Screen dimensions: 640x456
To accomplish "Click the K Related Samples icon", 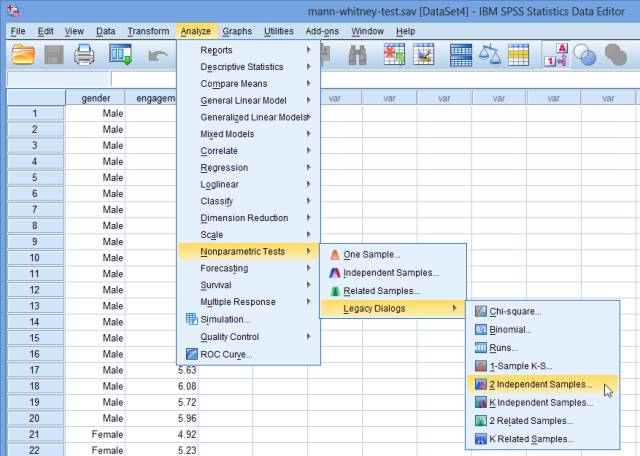I will [x=481, y=439].
